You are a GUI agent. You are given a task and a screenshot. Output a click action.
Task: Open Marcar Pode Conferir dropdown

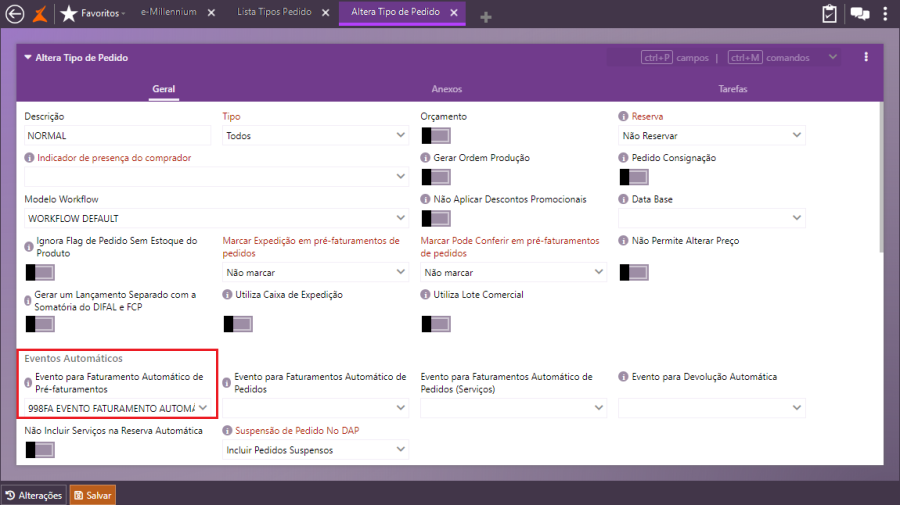pos(513,272)
